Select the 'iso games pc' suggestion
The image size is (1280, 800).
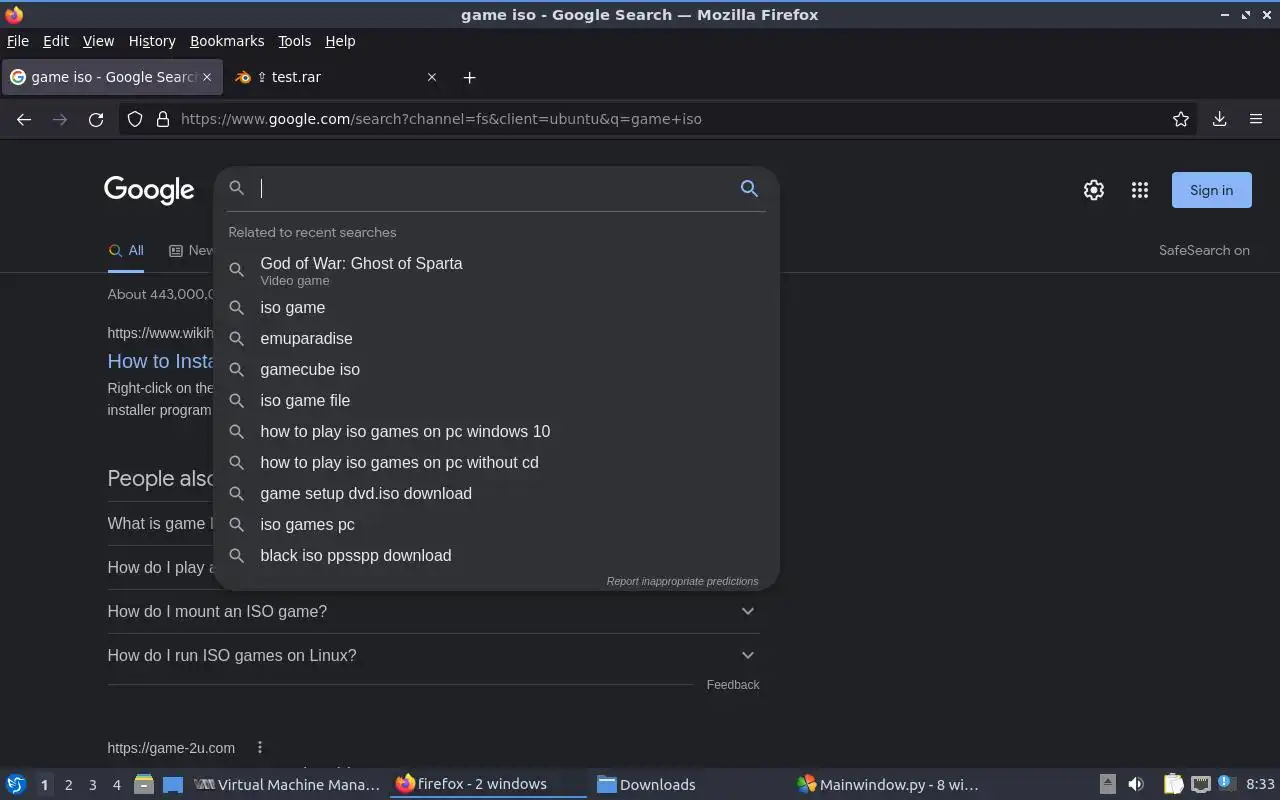(496, 524)
